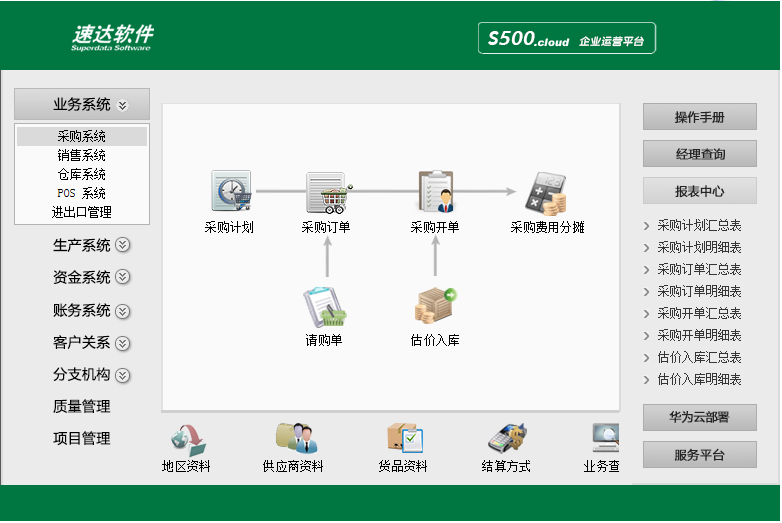Open the 估价入库汇总表 report link
The width and height of the screenshot is (782, 523).
click(699, 357)
